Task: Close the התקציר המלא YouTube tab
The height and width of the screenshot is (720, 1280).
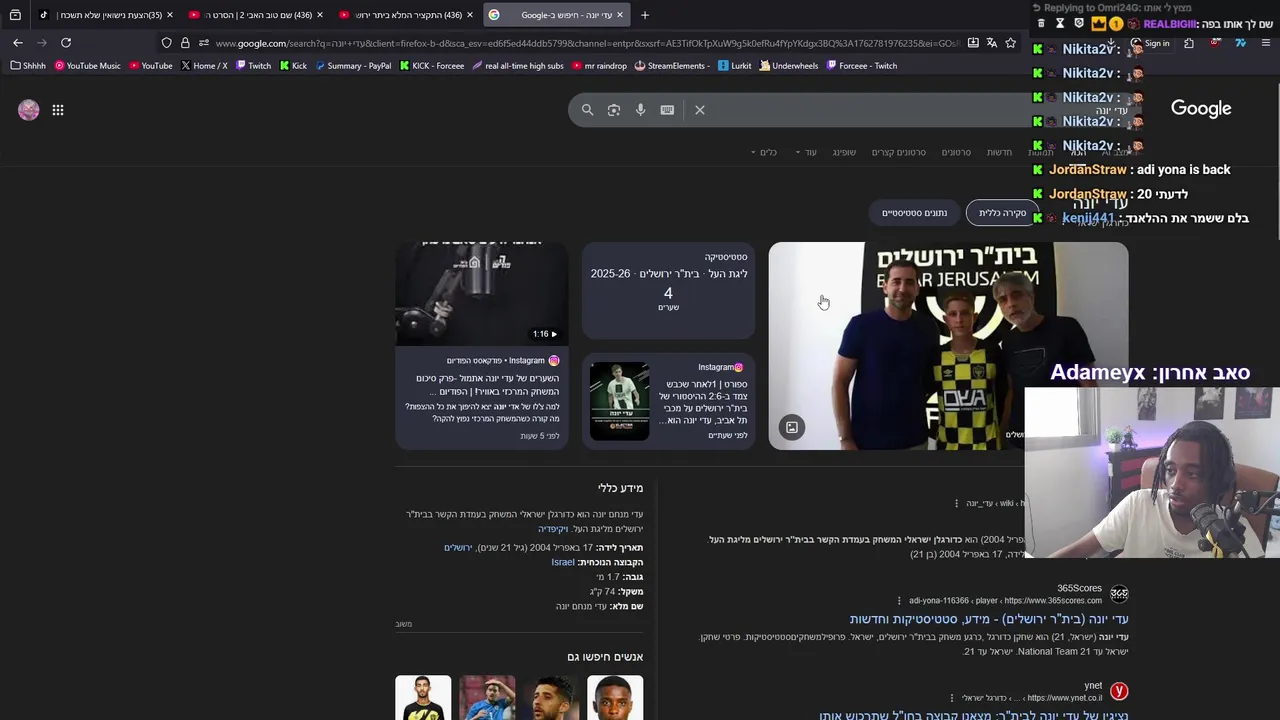Action: [470, 15]
